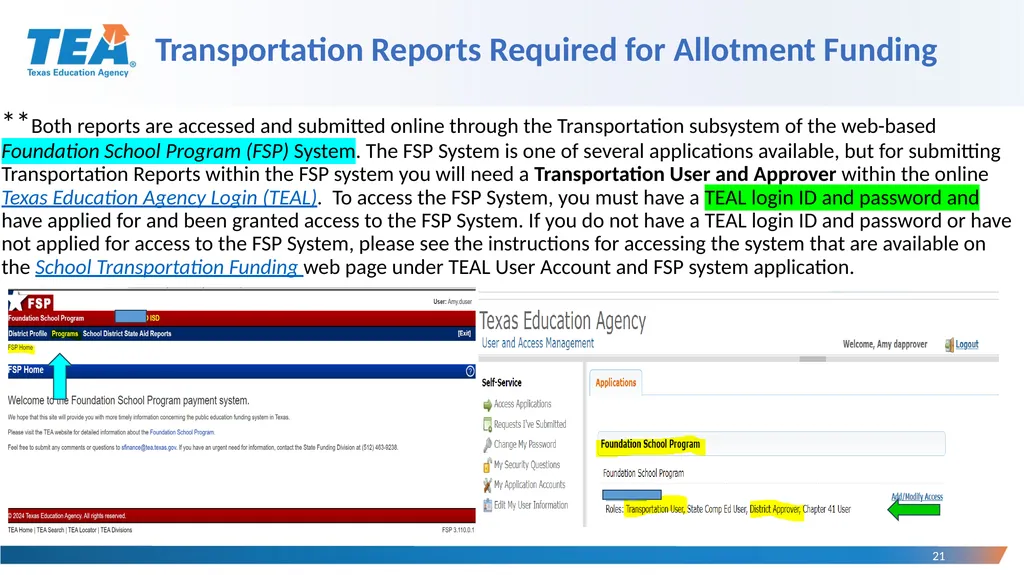This screenshot has height=575, width=1024.
Task: Open School District State Aid Reports menu
Action: tap(127, 333)
